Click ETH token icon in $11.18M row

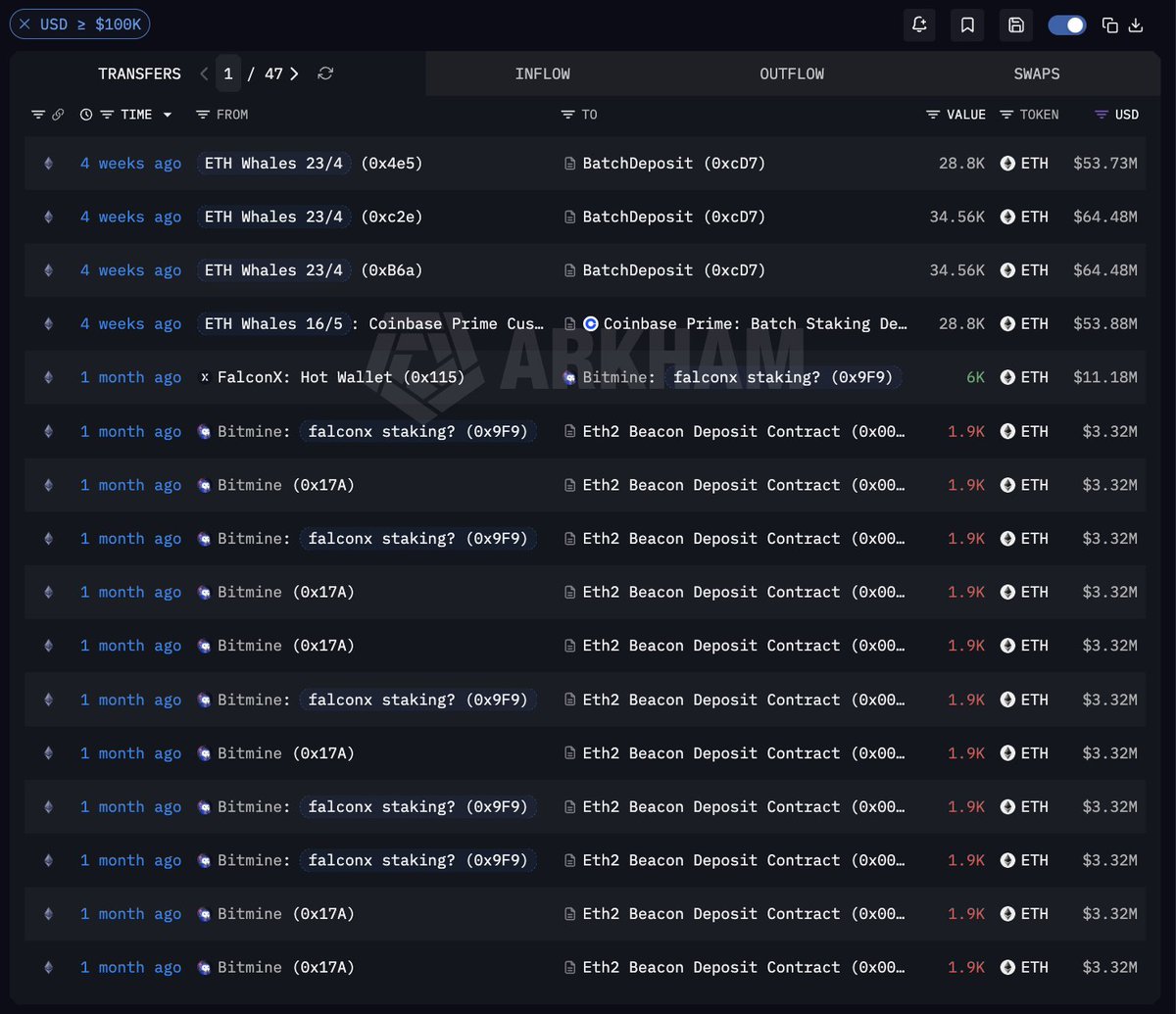pyautogui.click(x=1007, y=377)
